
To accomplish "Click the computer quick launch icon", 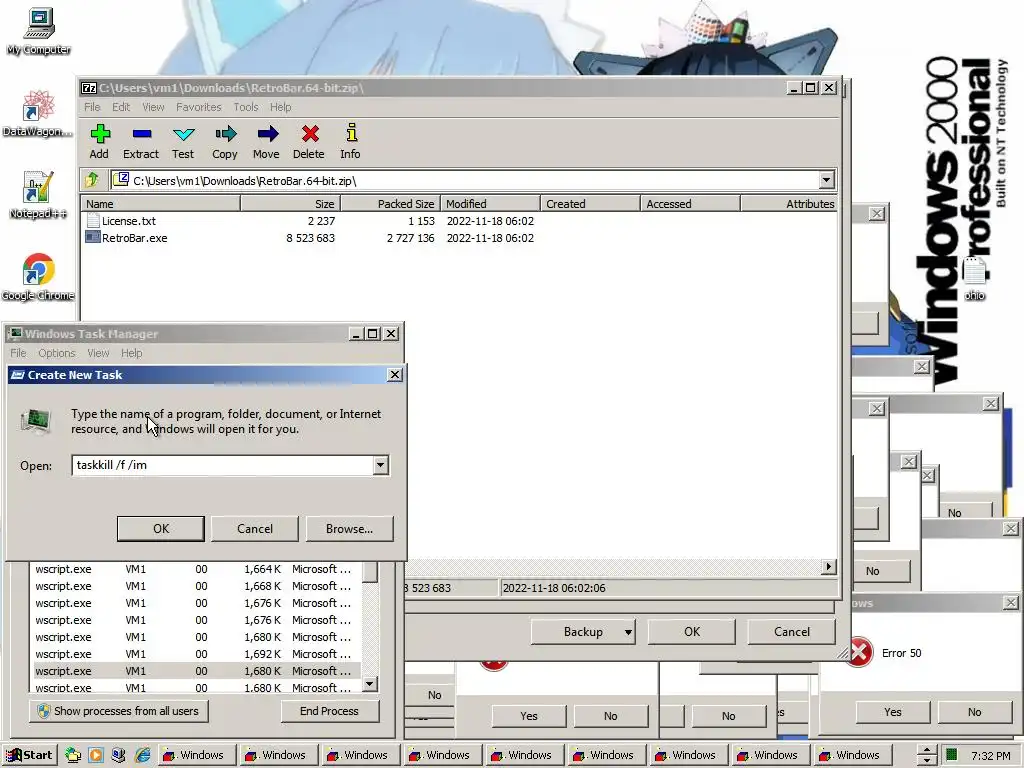I will (118, 756).
